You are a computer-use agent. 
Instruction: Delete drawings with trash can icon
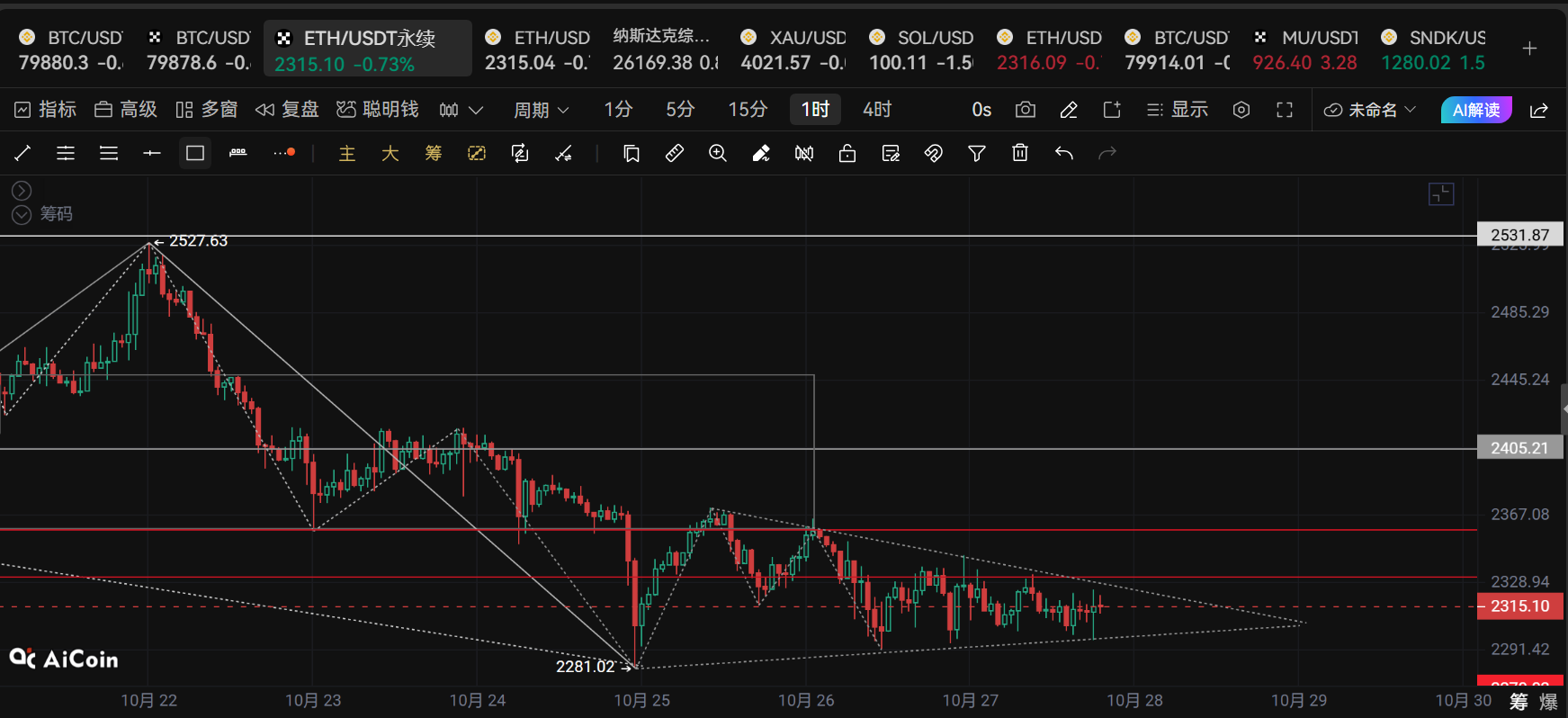(1020, 154)
